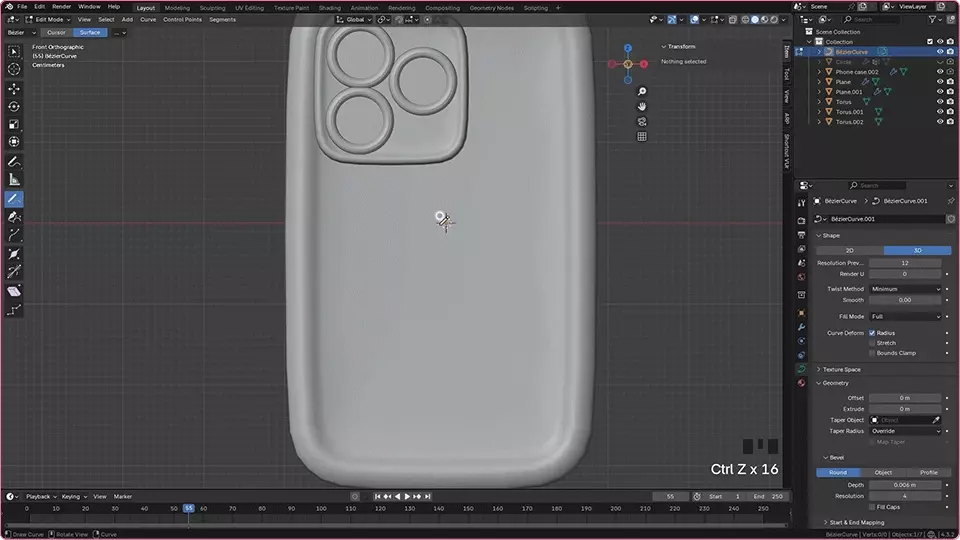Screen dimensions: 960x540
Task: Toggle camera view icon in viewport
Action: 642,121
